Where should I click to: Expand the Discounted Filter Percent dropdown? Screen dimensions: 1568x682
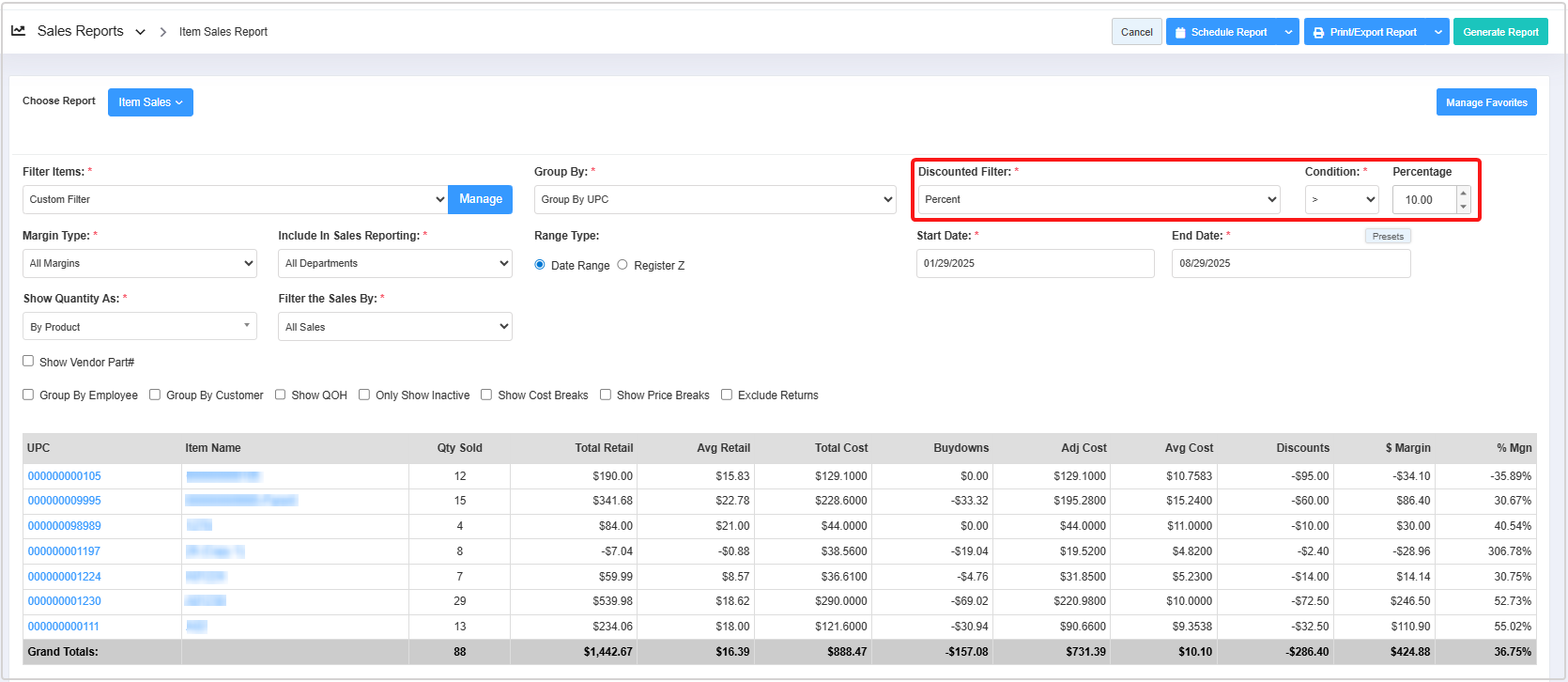1098,199
